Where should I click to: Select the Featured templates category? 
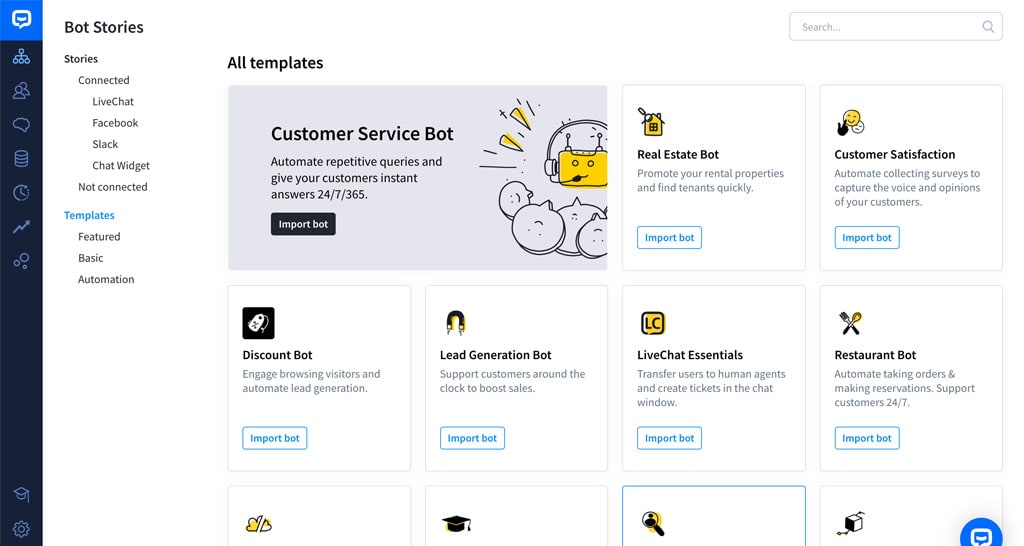[99, 237]
